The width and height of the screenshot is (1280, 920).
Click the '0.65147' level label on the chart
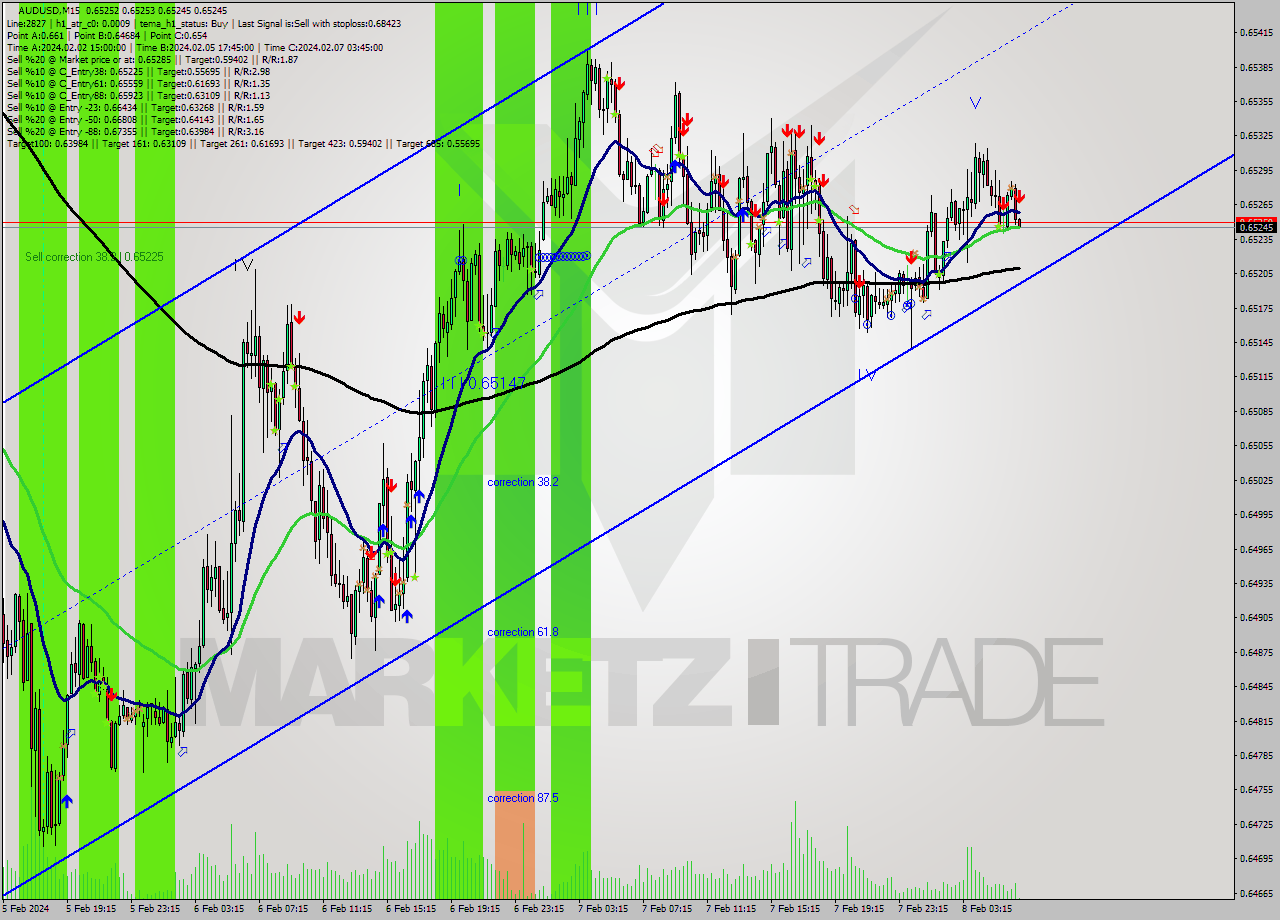tap(496, 383)
